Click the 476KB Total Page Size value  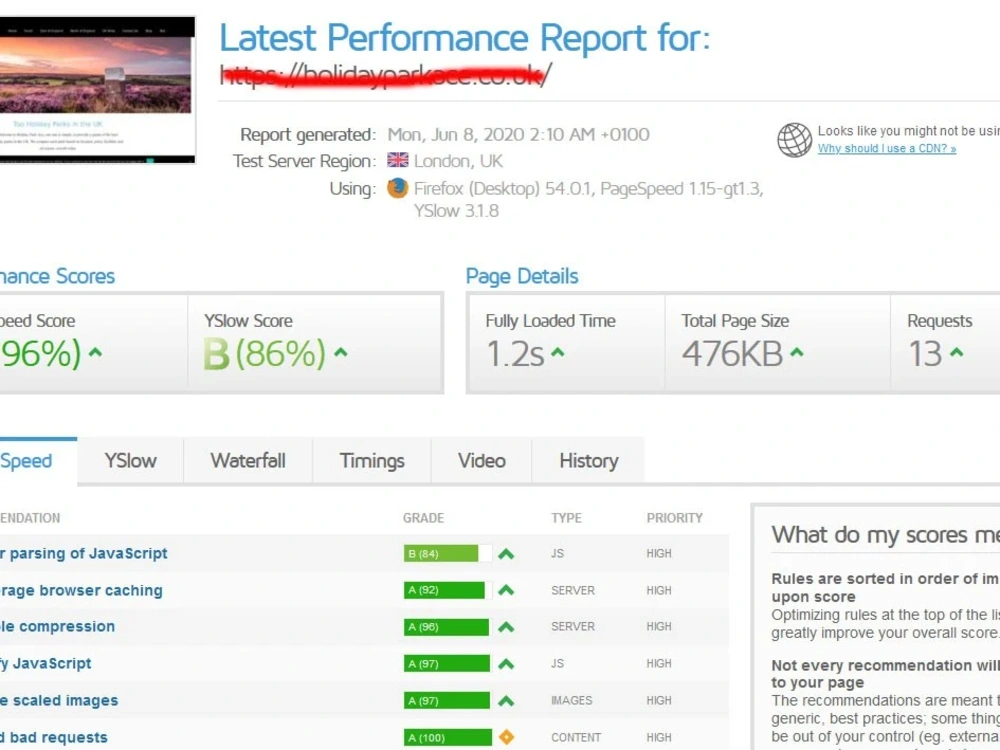732,353
